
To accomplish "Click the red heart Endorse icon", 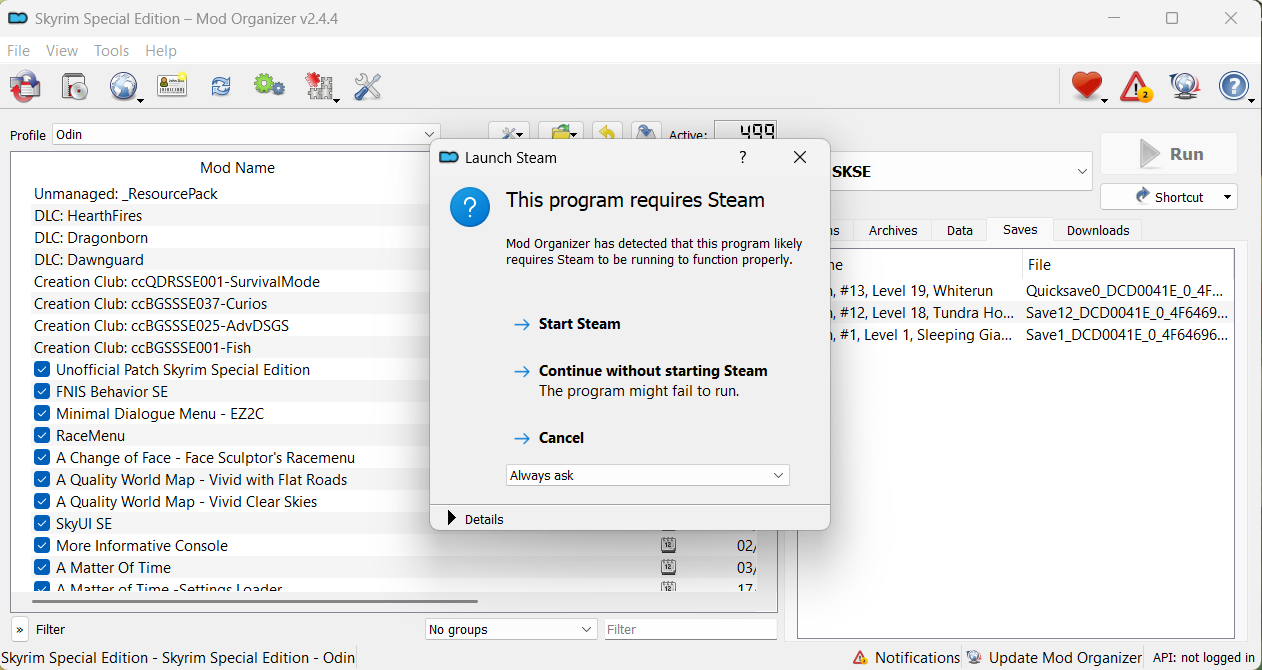I will [1086, 87].
